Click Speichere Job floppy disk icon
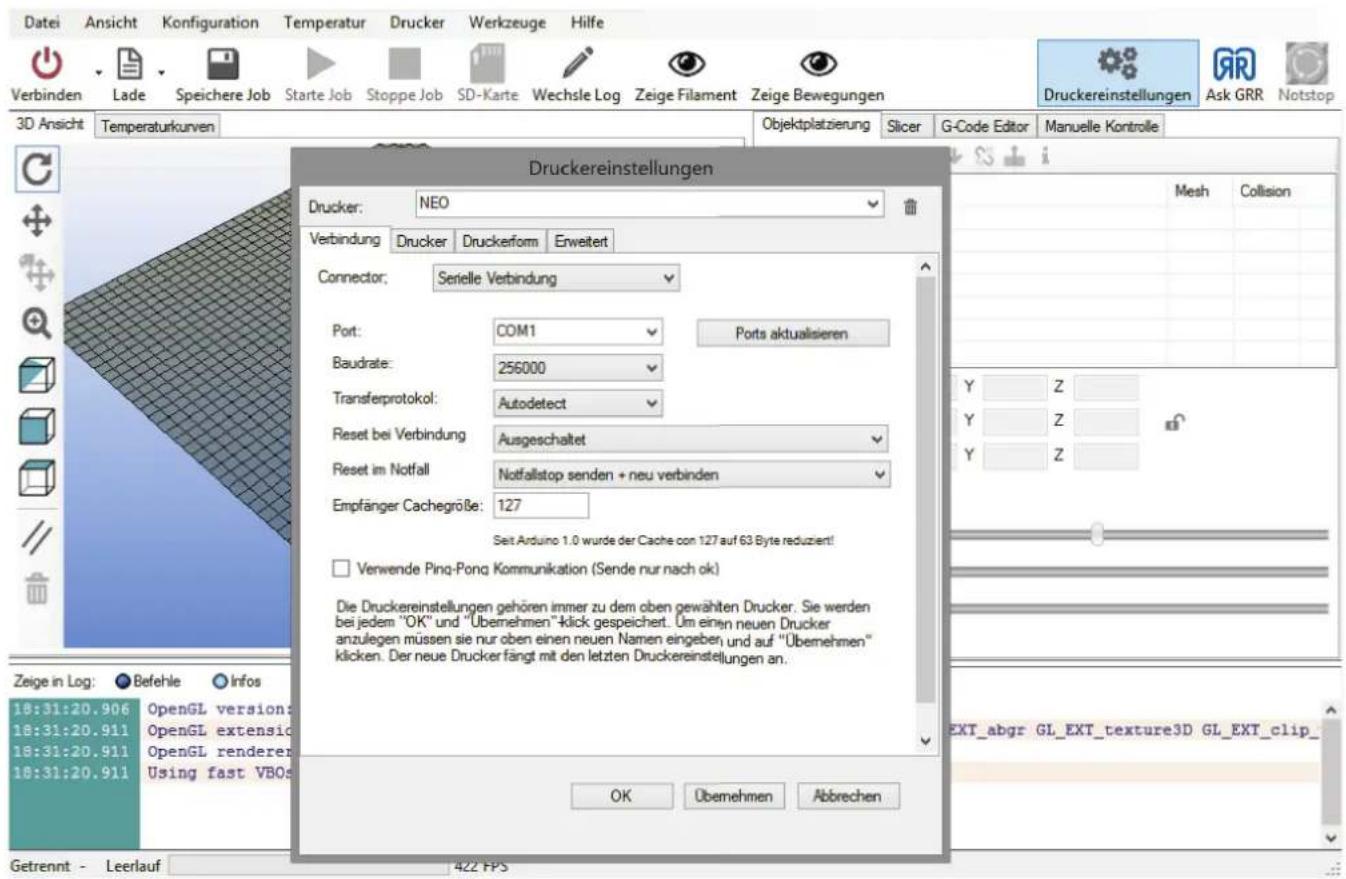 (x=222, y=65)
